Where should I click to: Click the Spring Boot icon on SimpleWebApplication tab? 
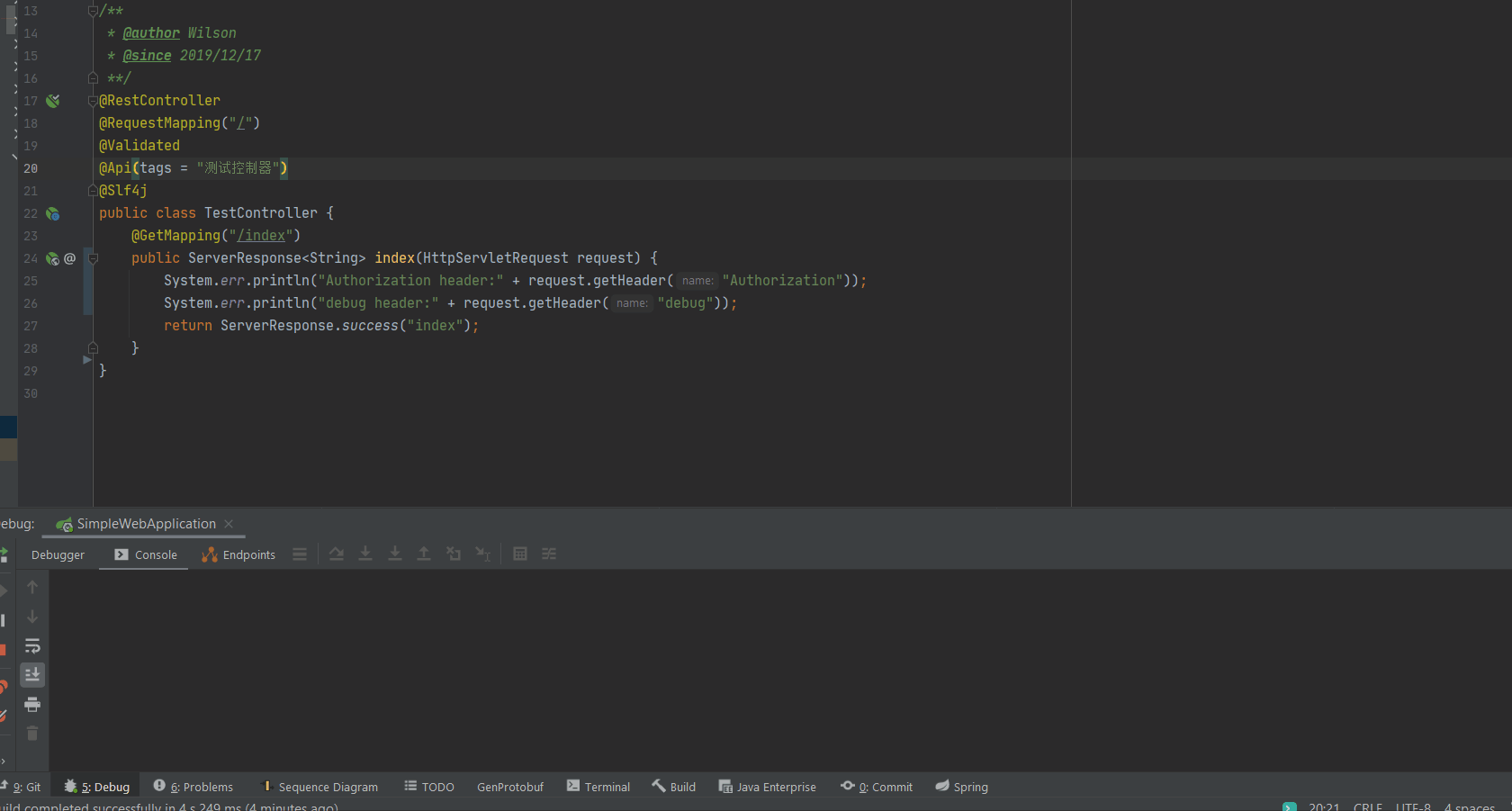click(65, 524)
